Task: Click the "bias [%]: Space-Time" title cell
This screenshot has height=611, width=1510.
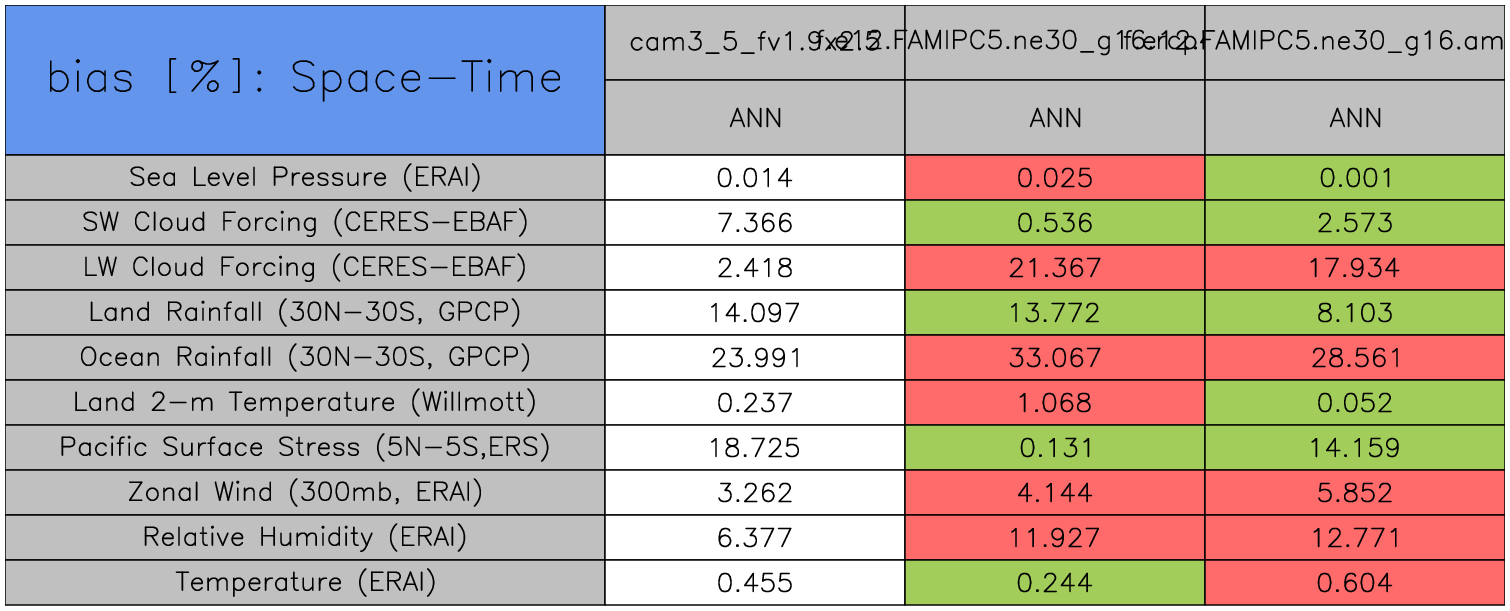Action: (305, 79)
